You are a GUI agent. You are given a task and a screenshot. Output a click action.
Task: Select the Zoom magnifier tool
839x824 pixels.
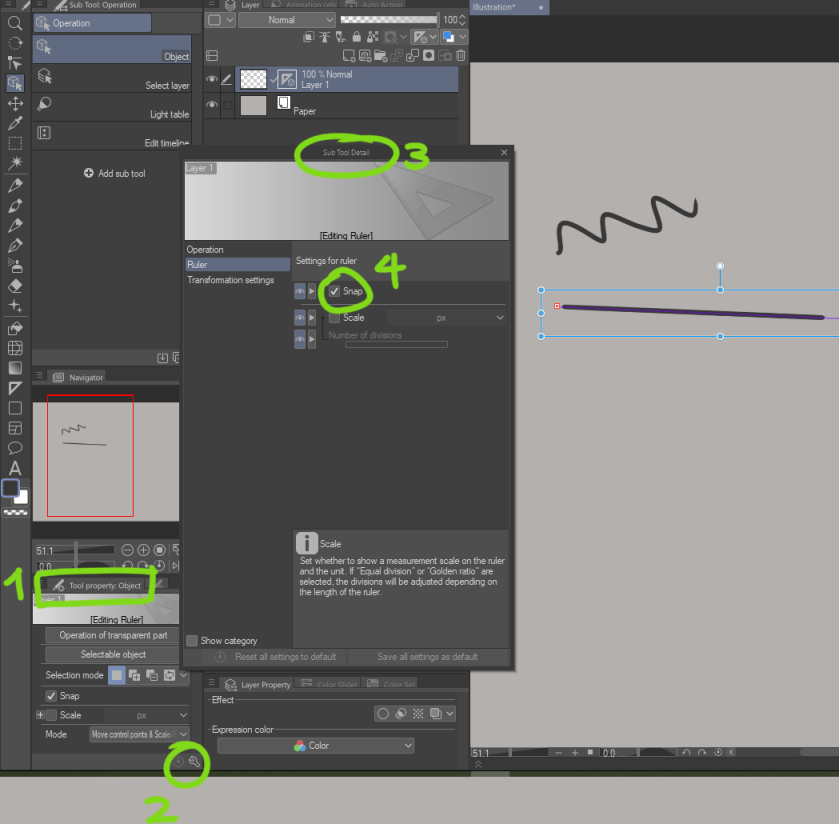[x=15, y=22]
